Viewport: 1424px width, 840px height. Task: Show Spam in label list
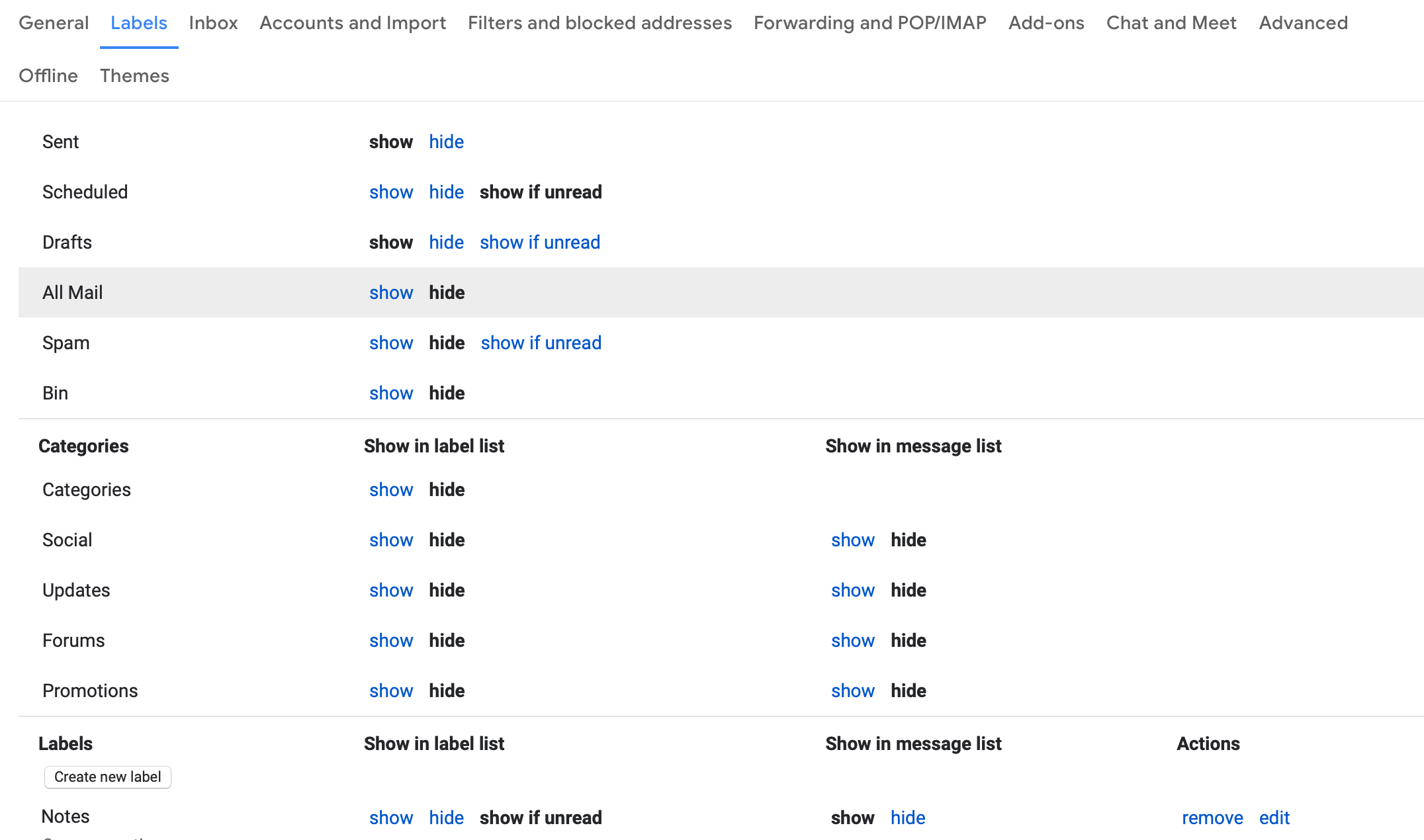point(391,343)
